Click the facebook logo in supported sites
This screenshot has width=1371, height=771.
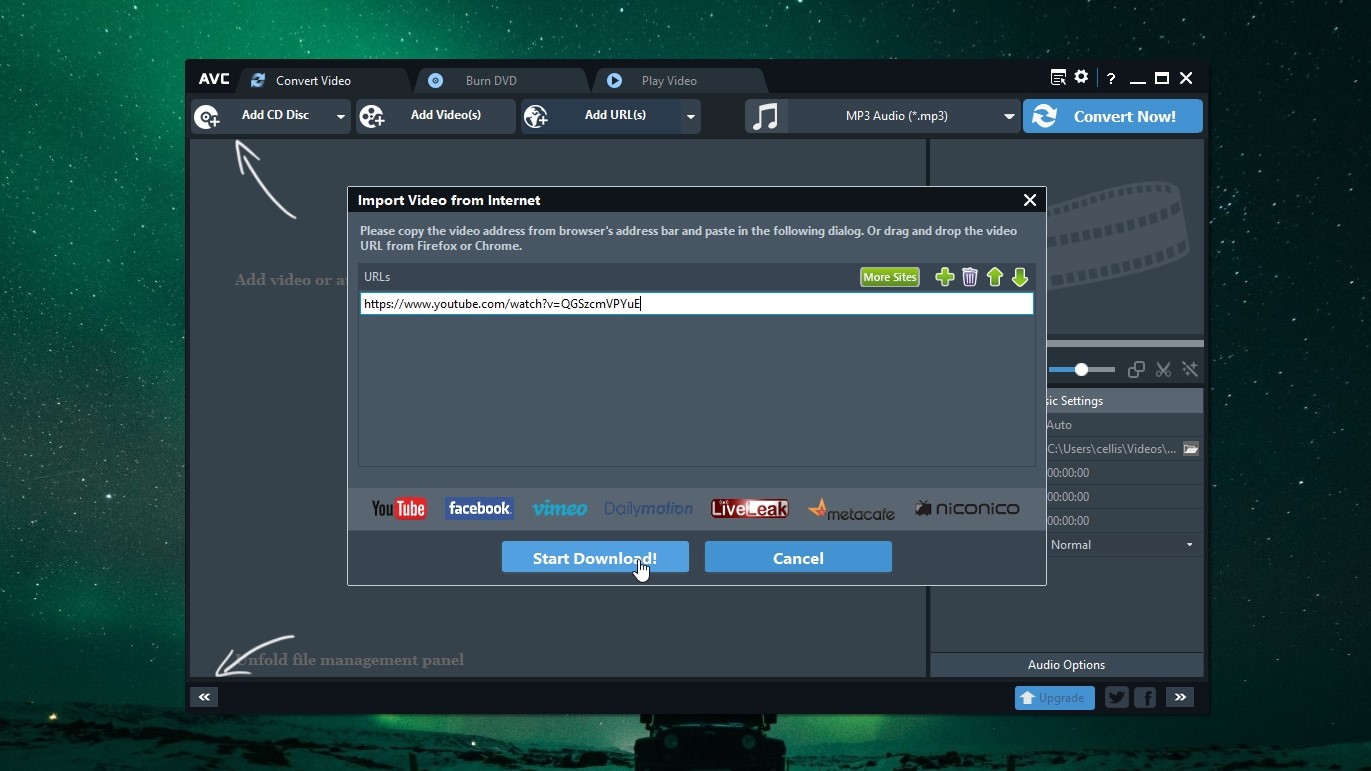(479, 508)
